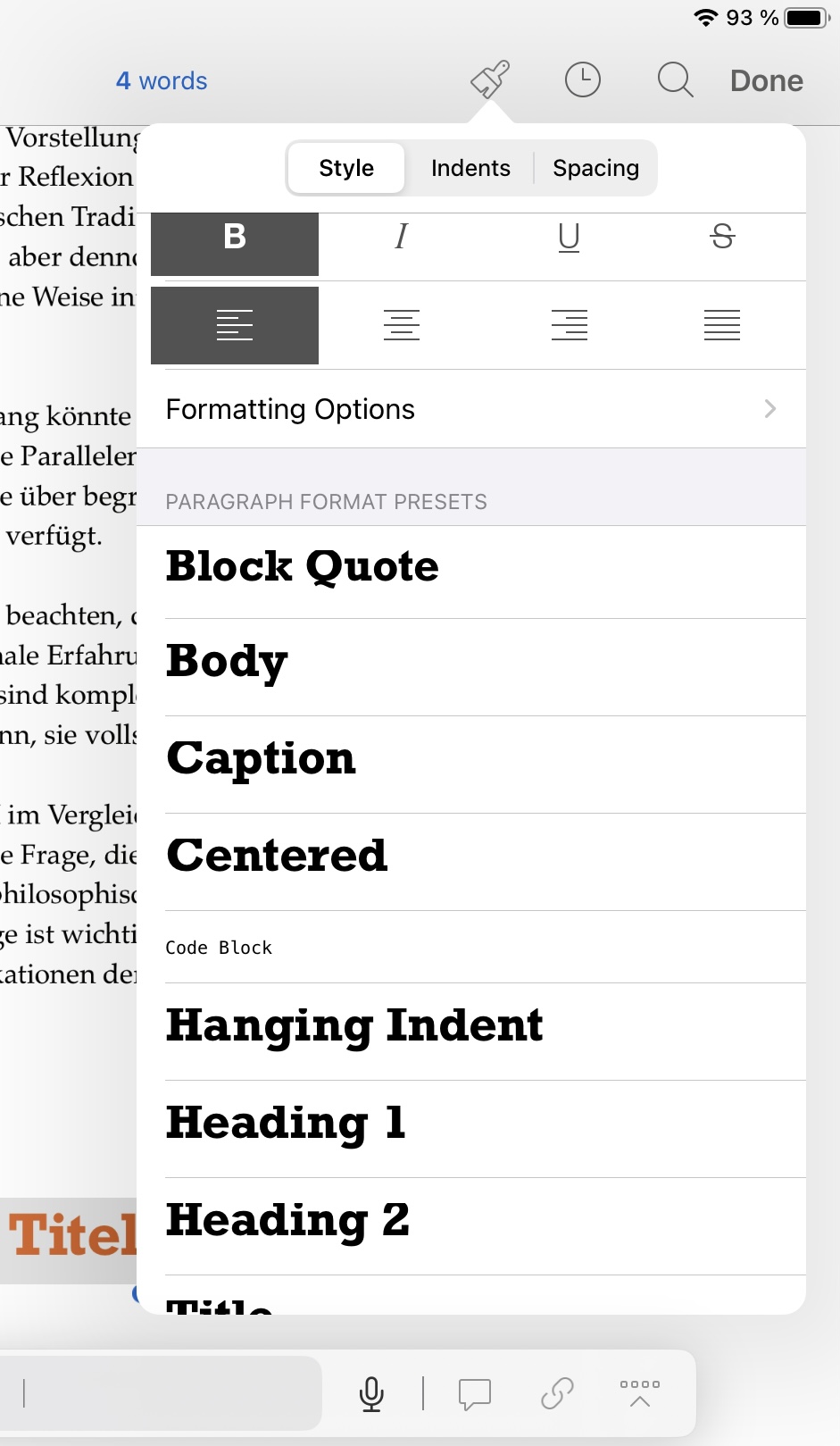Open statistics via the 4 words label
This screenshot has height=1446, width=840.
162,79
